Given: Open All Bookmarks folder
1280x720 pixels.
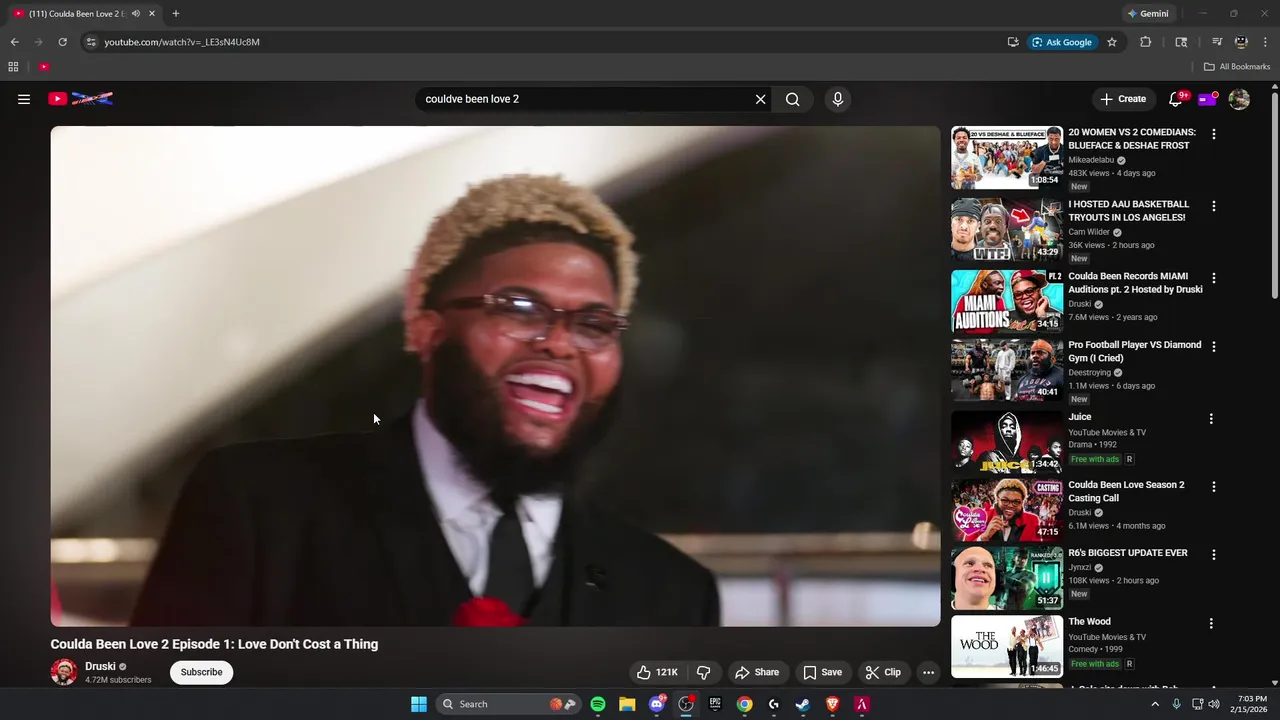Looking at the screenshot, I should (1237, 67).
